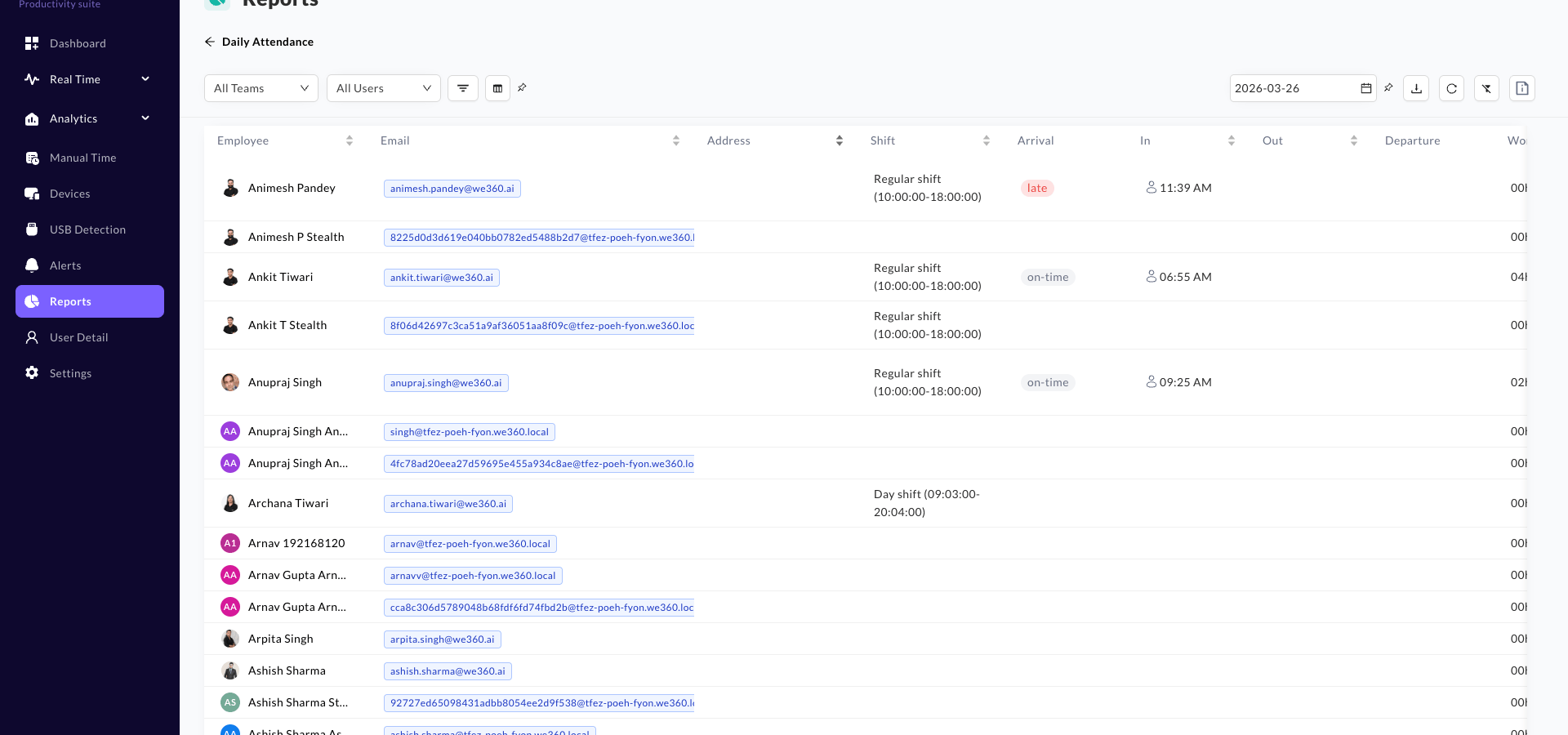Sort table by Address column arrows

[x=840, y=140]
